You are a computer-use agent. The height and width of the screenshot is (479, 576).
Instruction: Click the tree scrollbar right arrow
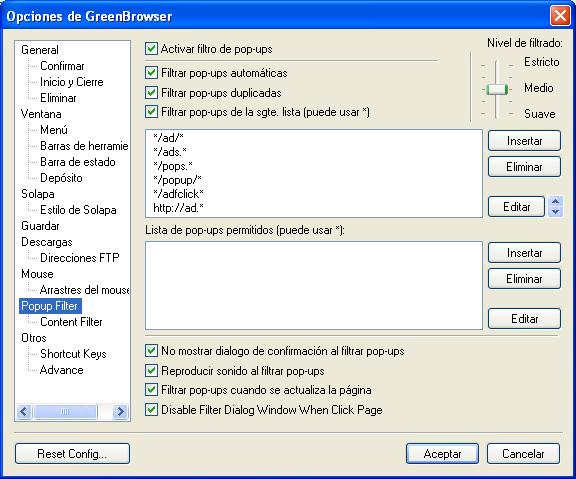click(x=120, y=411)
